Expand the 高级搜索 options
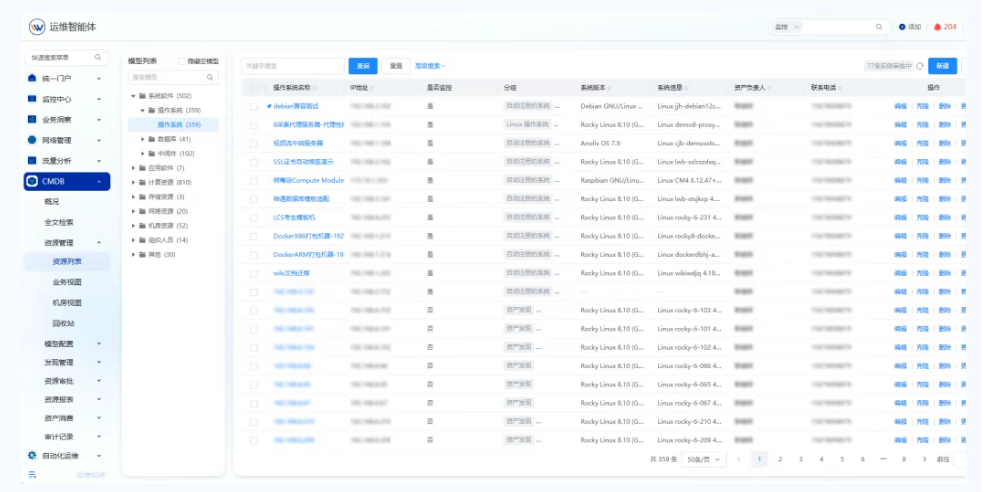This screenshot has width=987, height=492. [430, 66]
